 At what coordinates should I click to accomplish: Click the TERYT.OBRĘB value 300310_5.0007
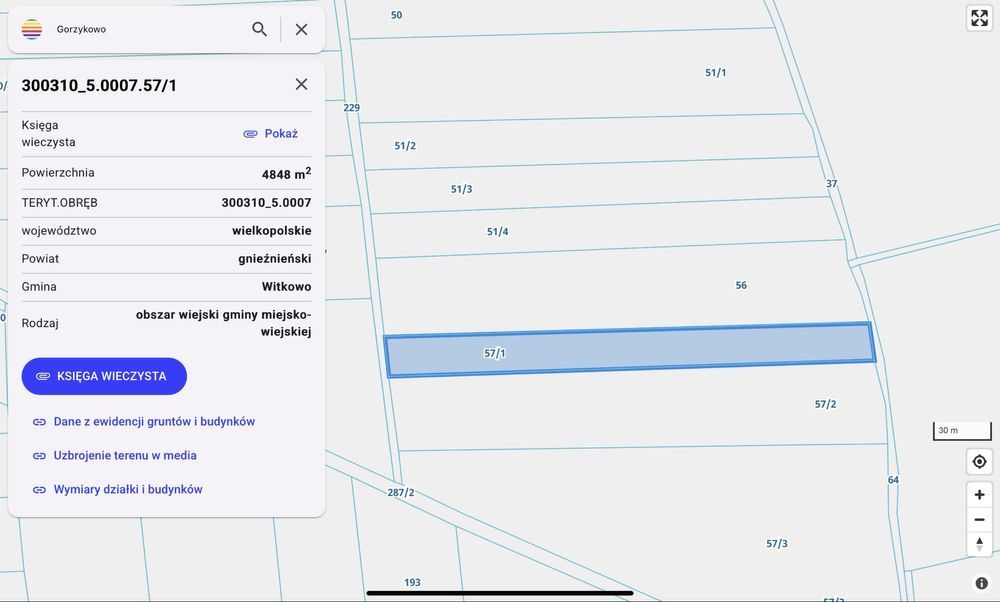coord(267,203)
